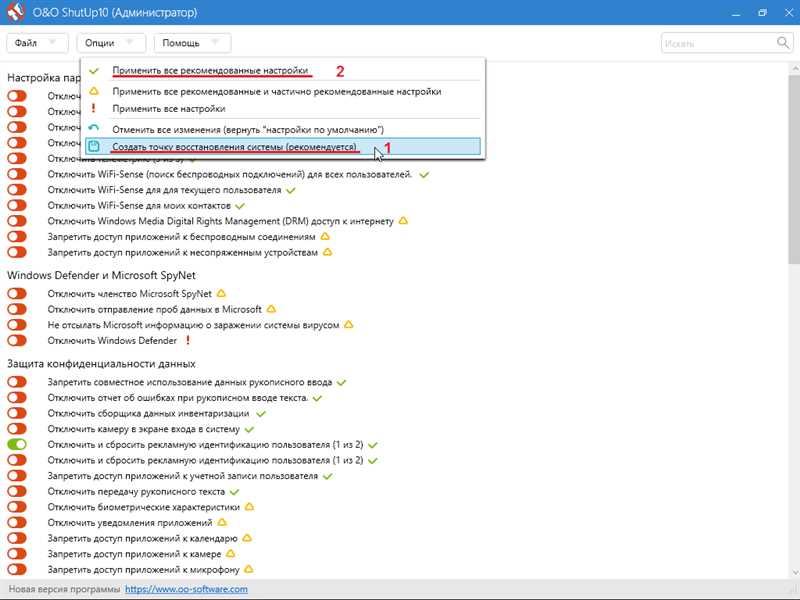Open the Опции dropdown menu
The height and width of the screenshot is (600, 800).
(111, 43)
